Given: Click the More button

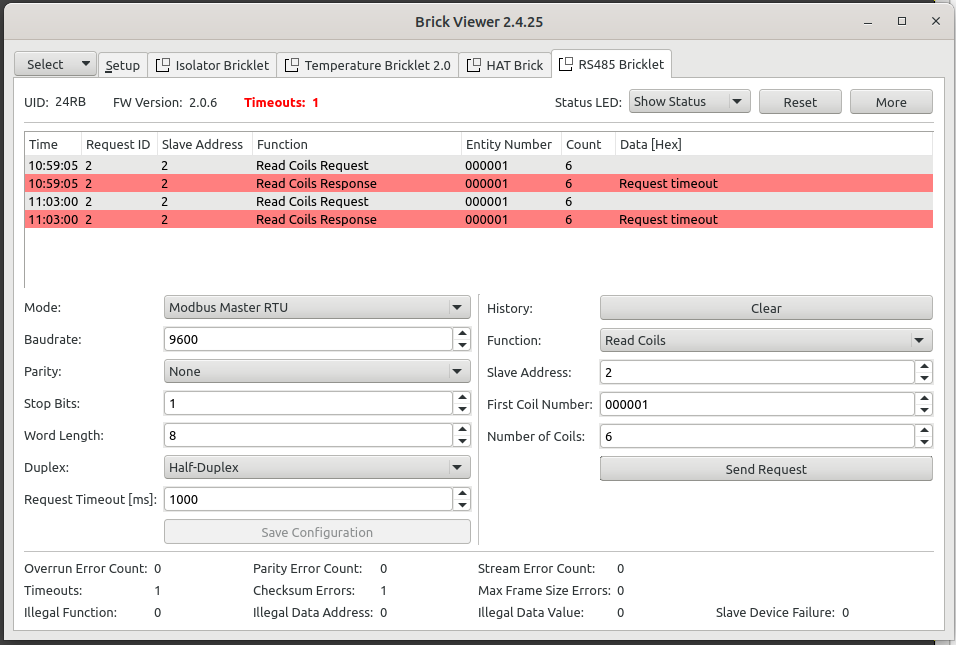Looking at the screenshot, I should coord(891,102).
